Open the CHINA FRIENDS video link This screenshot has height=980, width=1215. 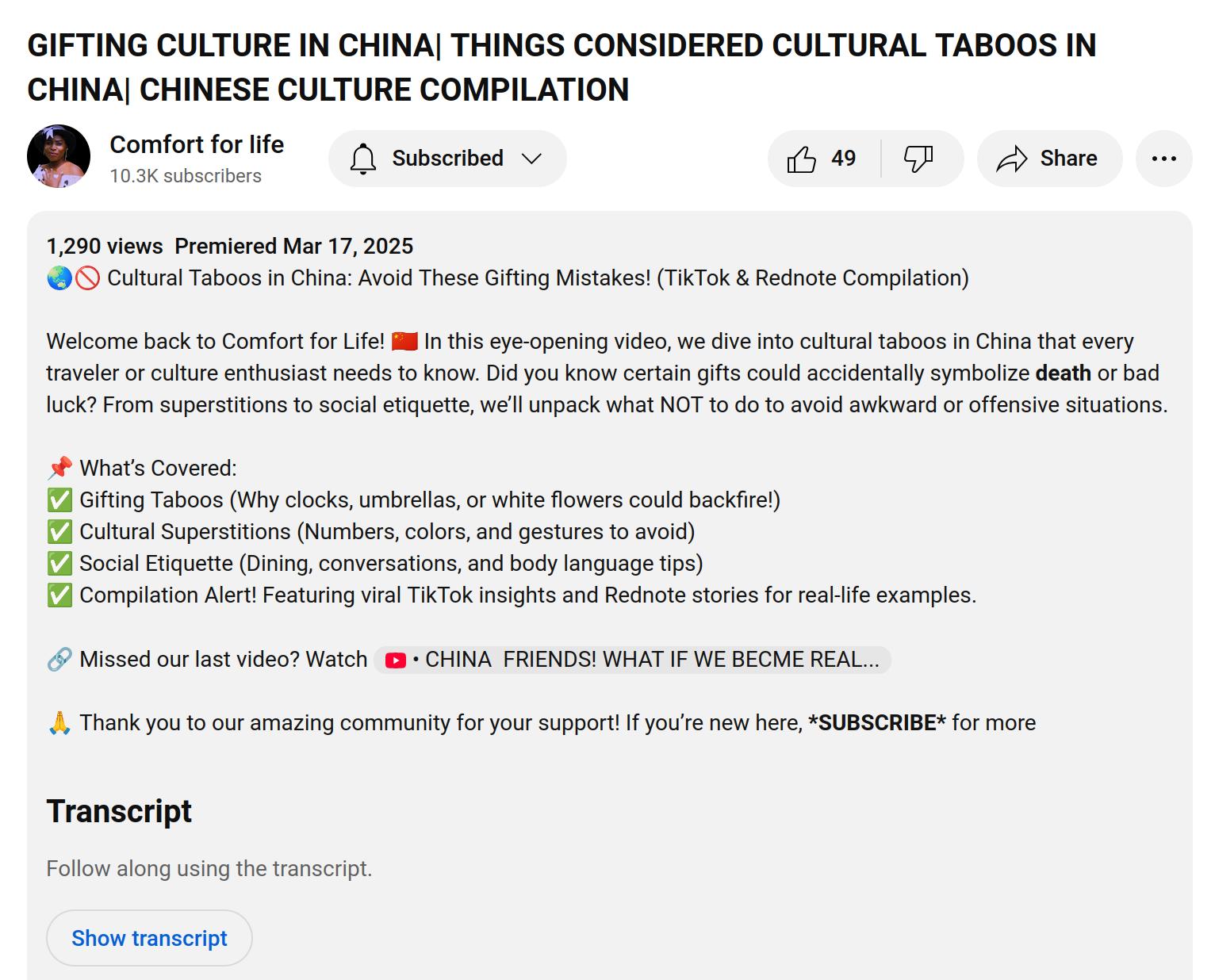[x=650, y=660]
